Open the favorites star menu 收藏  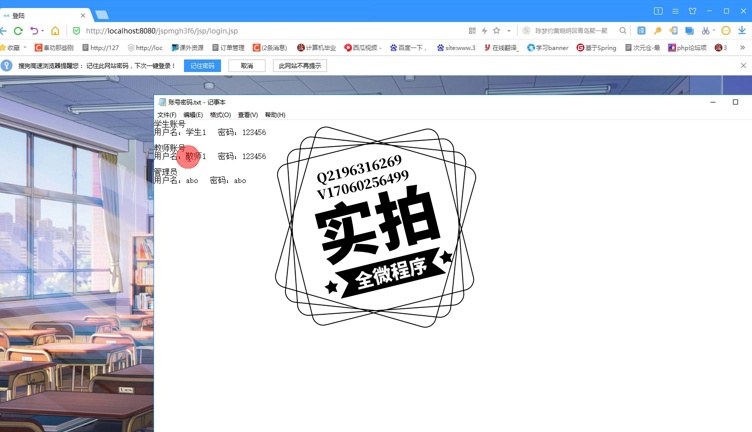(12, 47)
